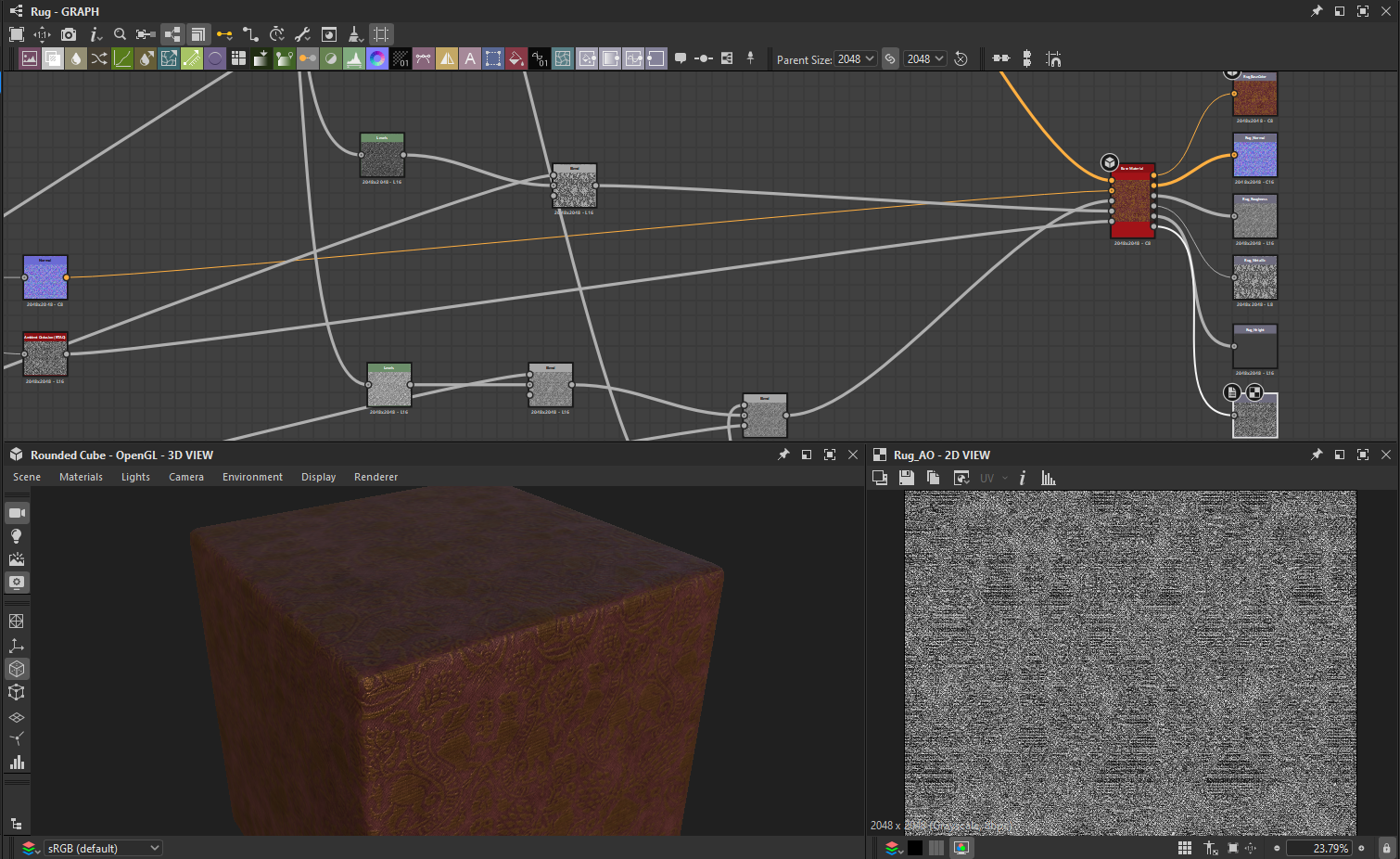The height and width of the screenshot is (859, 1400).
Task: Add a dot link node from toolbar
Action: coord(704,58)
